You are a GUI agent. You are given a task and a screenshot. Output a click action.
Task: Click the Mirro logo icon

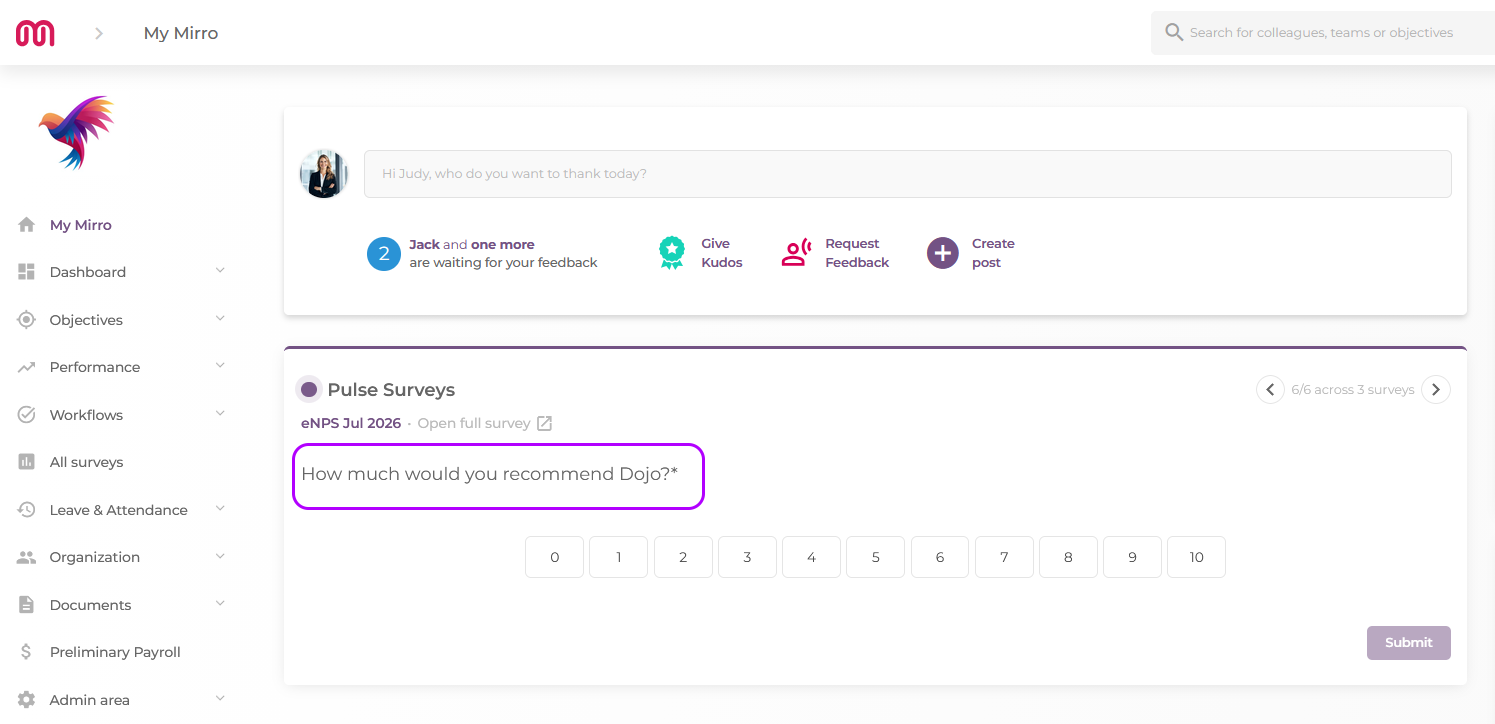(x=35, y=33)
